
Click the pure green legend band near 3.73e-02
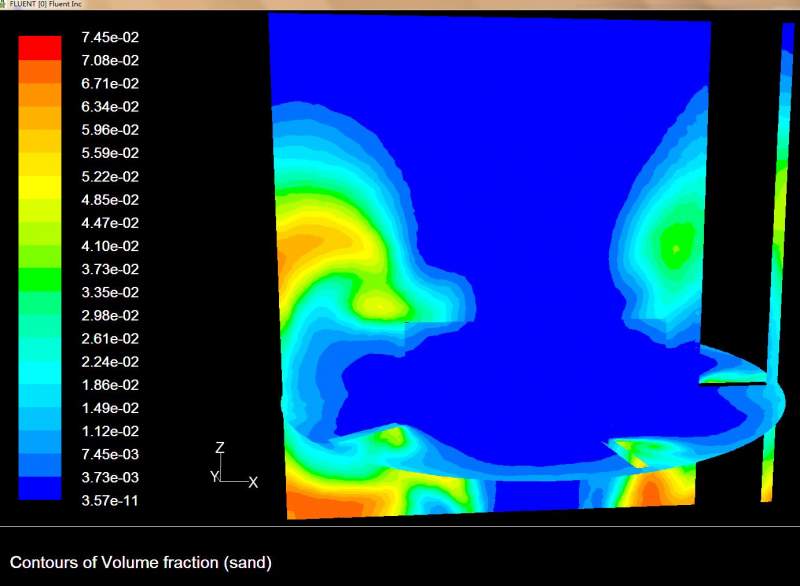(40, 280)
